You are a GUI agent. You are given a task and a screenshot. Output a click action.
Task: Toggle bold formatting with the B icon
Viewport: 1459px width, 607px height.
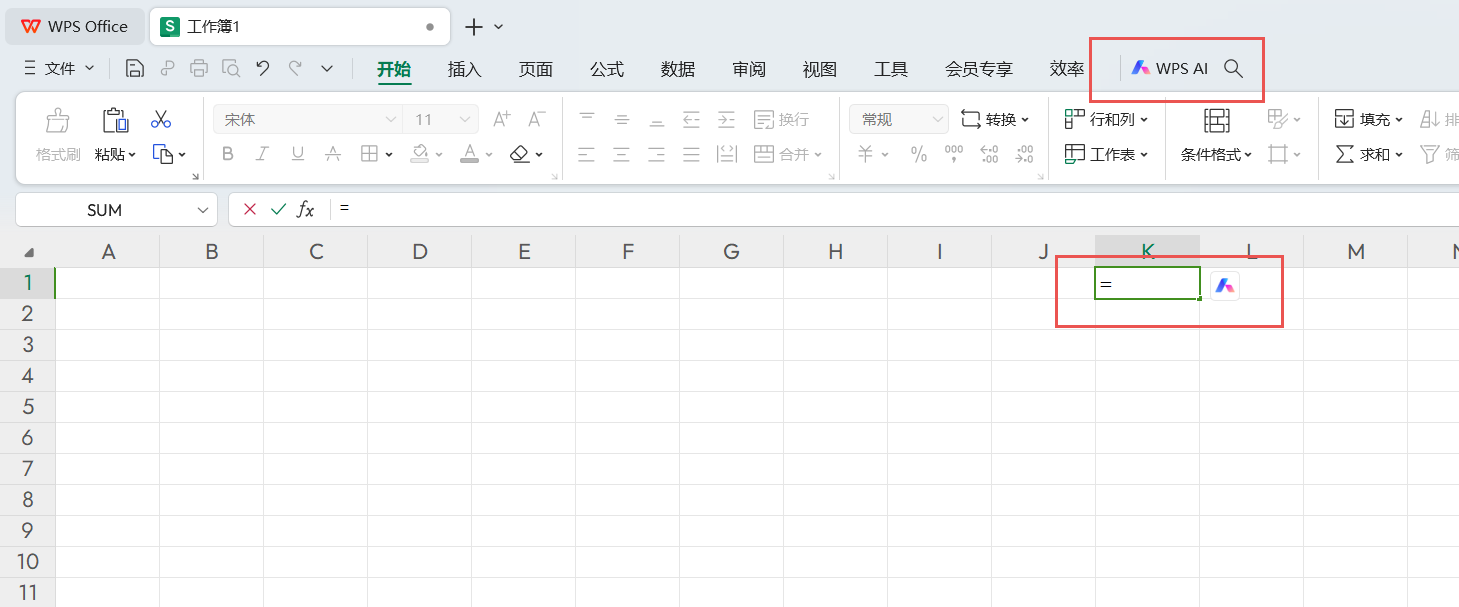pyautogui.click(x=227, y=153)
